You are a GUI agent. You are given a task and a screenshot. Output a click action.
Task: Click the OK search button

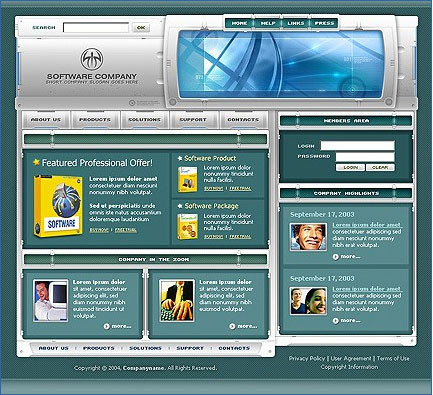[x=141, y=28]
